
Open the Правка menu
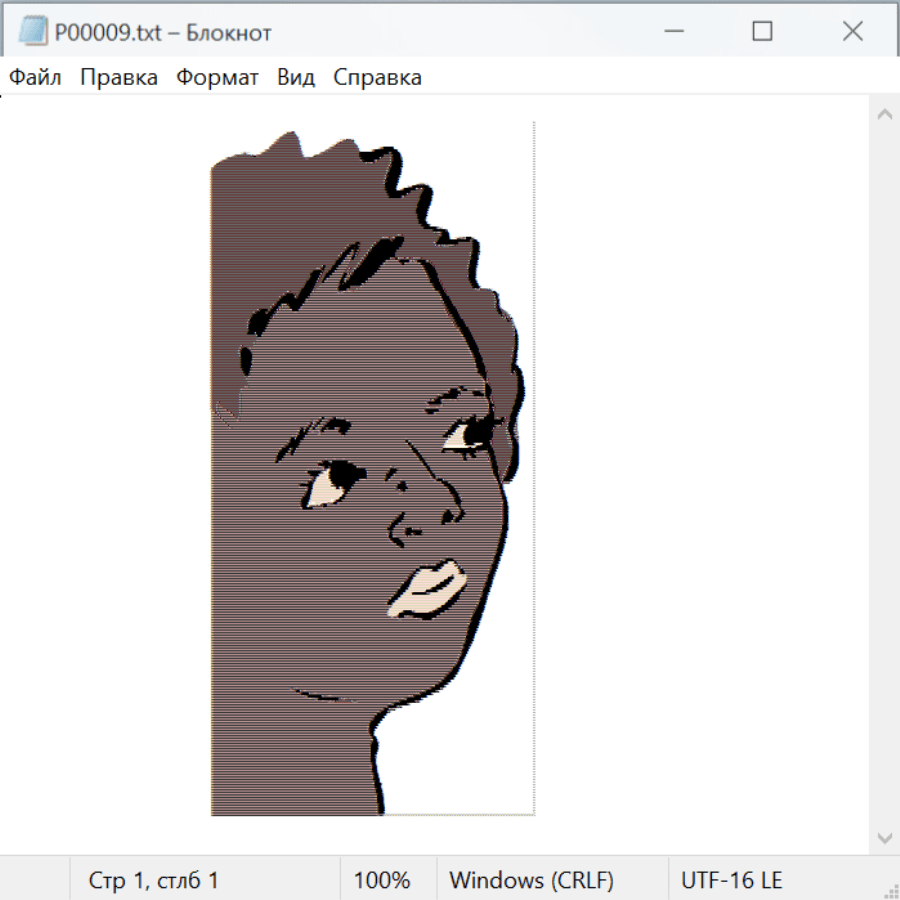(x=118, y=78)
